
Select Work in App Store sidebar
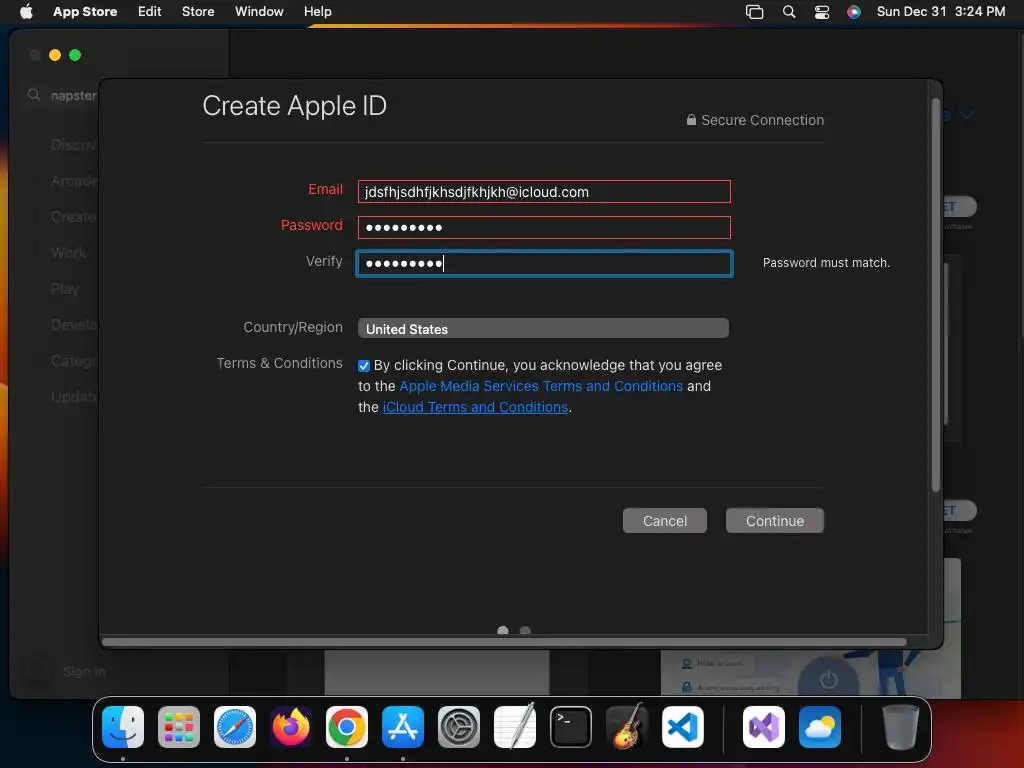coord(69,253)
